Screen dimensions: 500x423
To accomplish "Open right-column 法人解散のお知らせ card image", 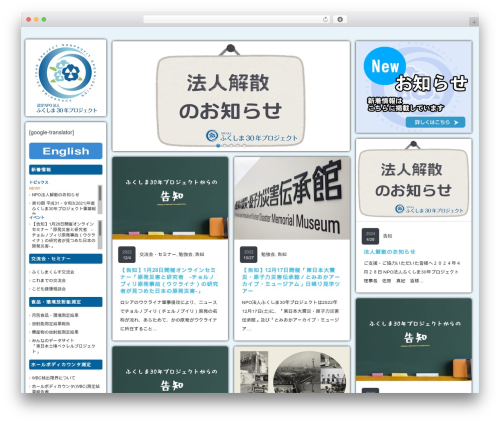I will (x=414, y=180).
